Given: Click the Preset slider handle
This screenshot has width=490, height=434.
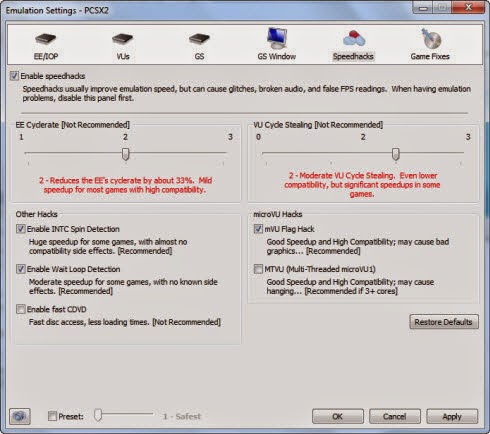Looking at the screenshot, I should (98, 415).
